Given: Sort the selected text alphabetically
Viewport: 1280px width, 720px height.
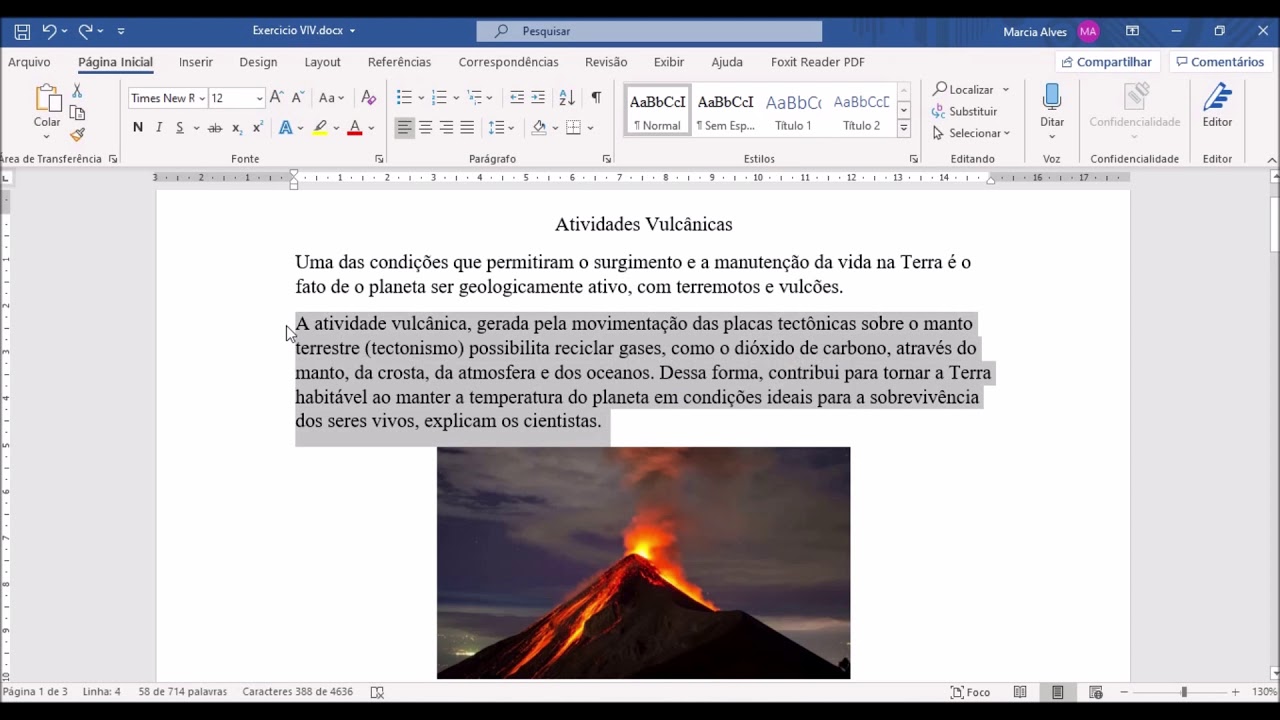Looking at the screenshot, I should pos(567,98).
